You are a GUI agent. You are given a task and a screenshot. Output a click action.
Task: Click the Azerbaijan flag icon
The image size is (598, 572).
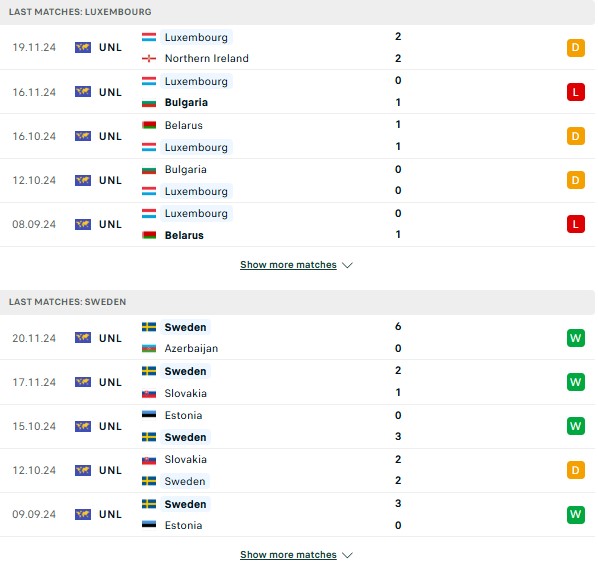(x=149, y=349)
